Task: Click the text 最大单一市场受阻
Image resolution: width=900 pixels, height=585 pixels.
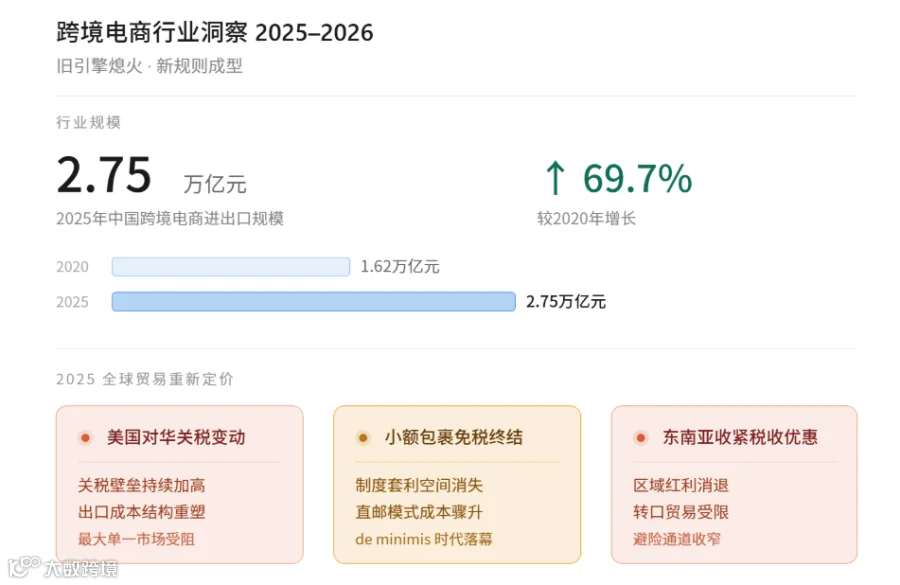Action: (x=137, y=539)
